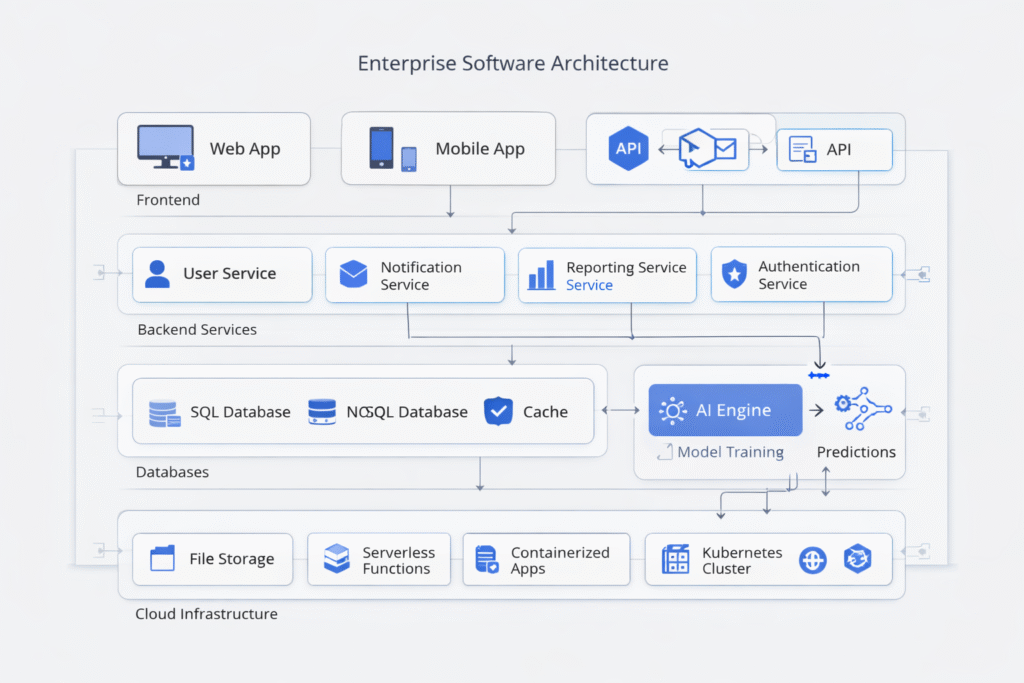Click the Model Training label
Image resolution: width=1024 pixels, height=683 pixels.
tap(731, 452)
